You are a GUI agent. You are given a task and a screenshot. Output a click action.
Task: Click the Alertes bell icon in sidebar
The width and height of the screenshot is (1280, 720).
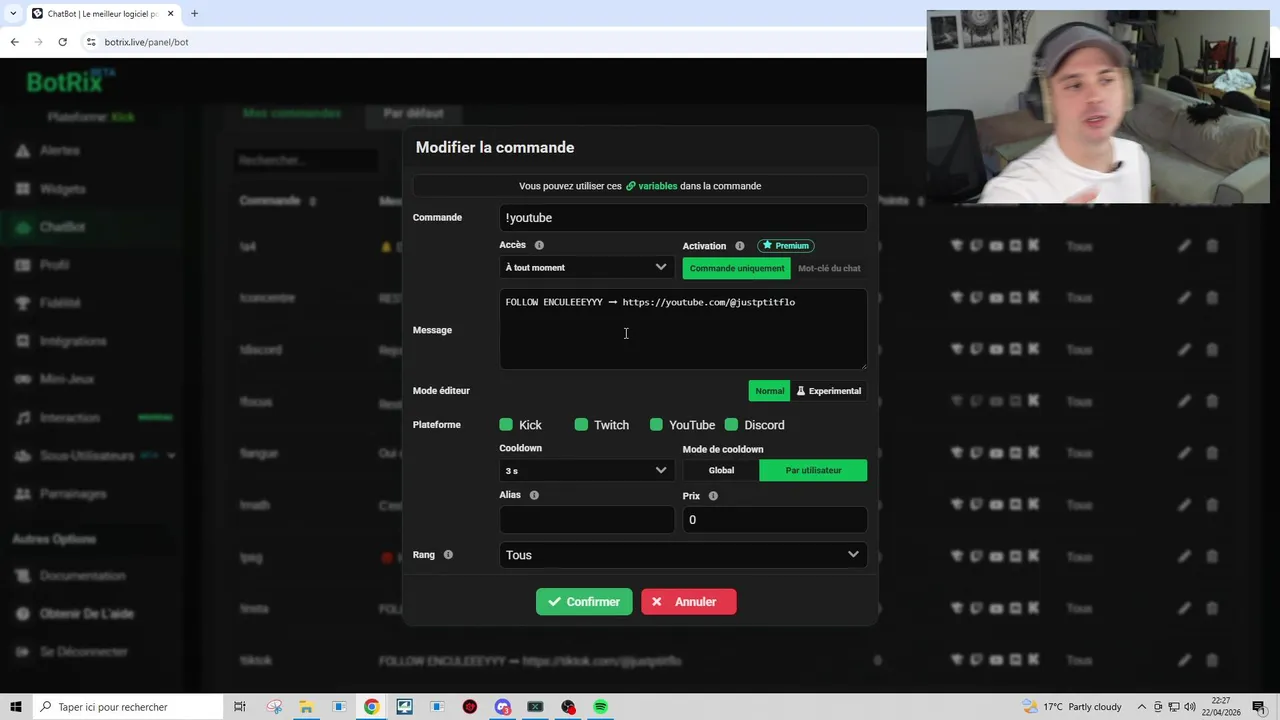tap(22, 150)
